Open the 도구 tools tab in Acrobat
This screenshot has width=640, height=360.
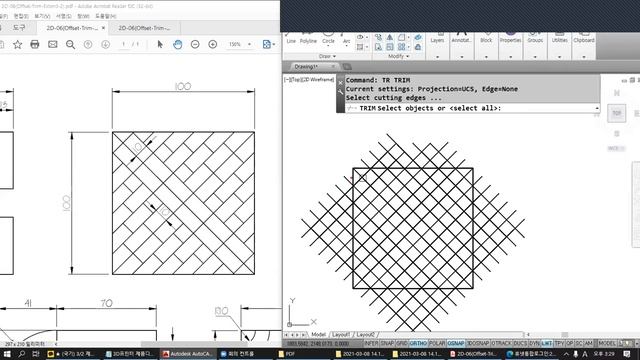click(x=19, y=28)
